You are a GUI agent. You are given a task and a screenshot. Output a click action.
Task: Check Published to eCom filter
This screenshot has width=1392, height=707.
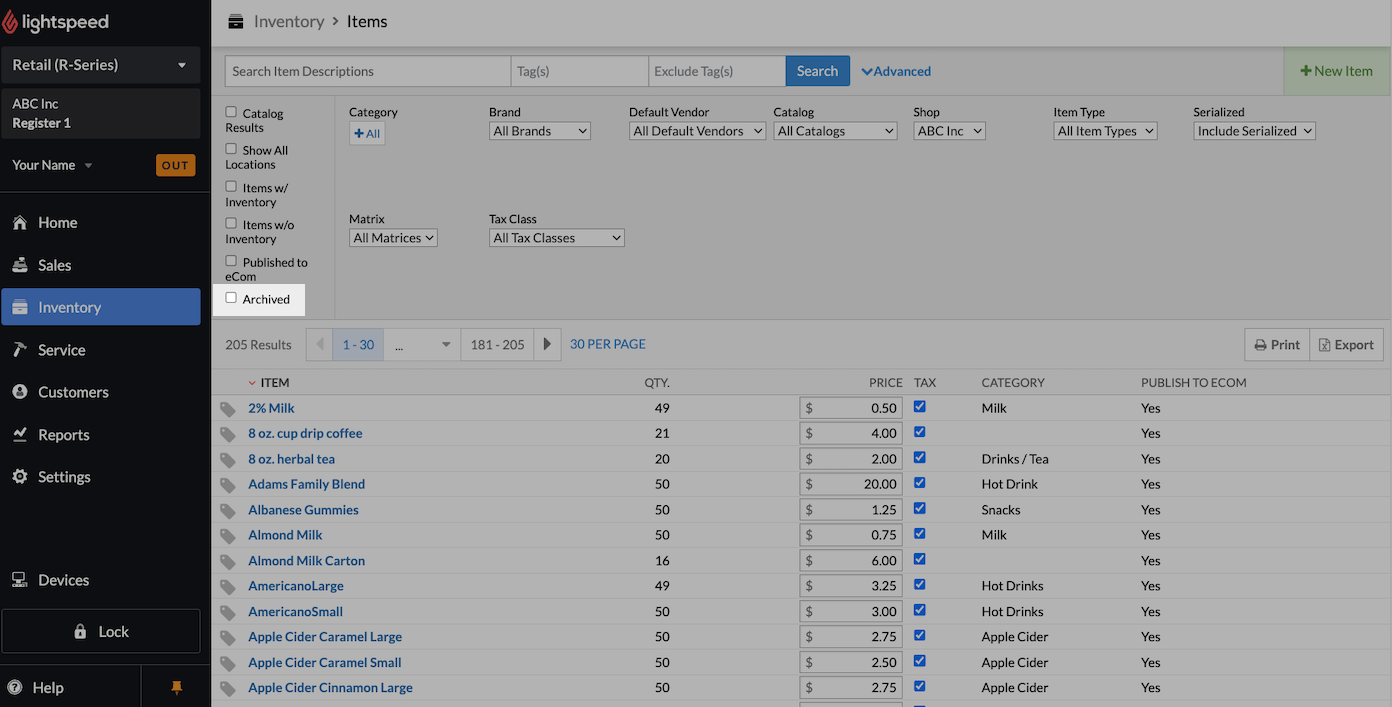click(231, 261)
